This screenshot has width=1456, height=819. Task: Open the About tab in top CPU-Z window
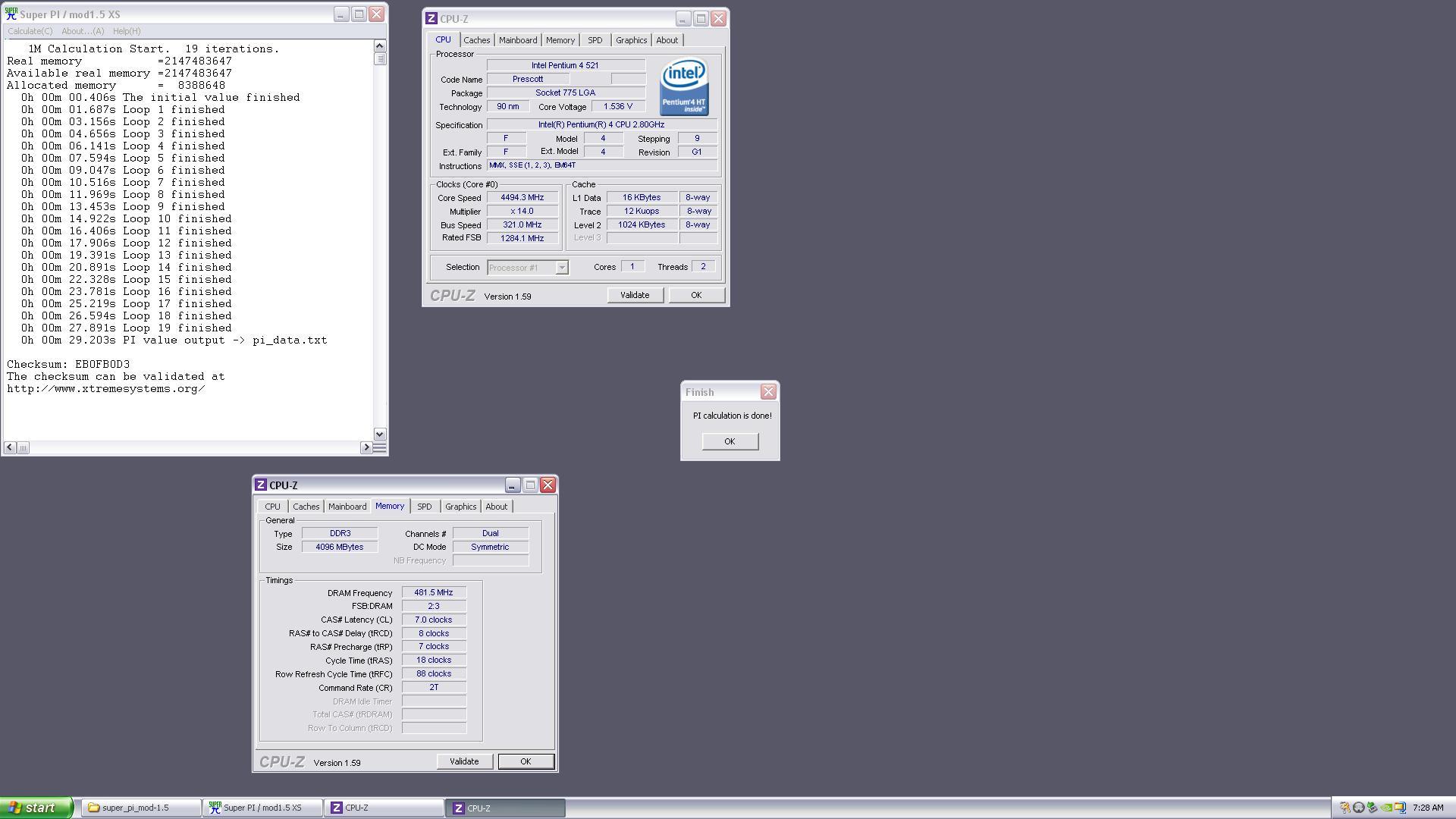tap(667, 40)
